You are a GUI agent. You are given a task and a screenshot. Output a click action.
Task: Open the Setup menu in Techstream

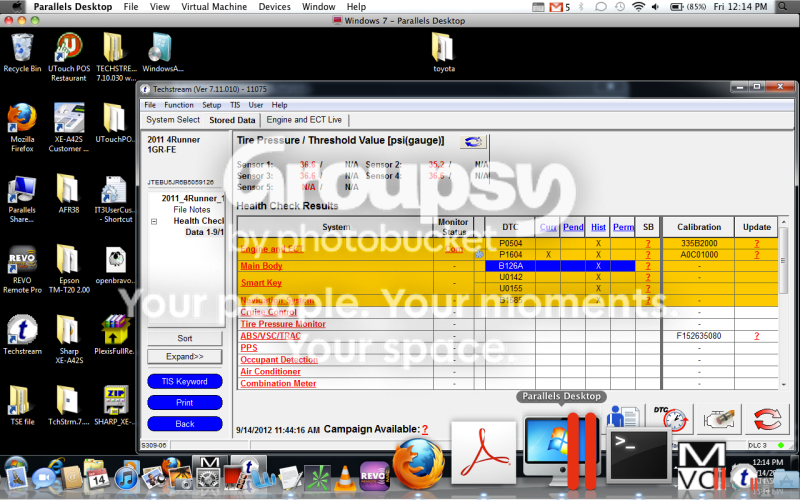[211, 105]
